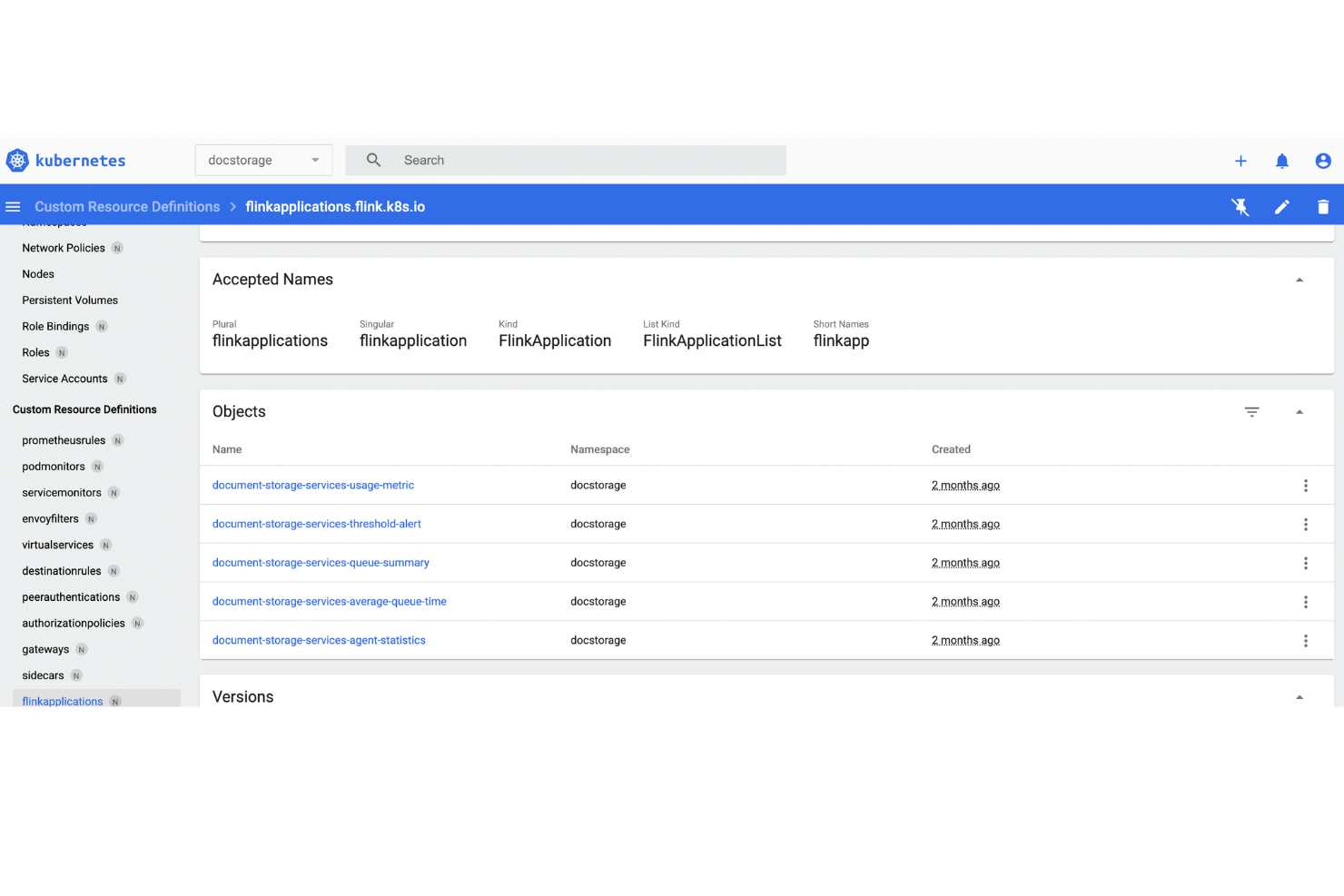Select destinationrules in sidebar

point(62,572)
